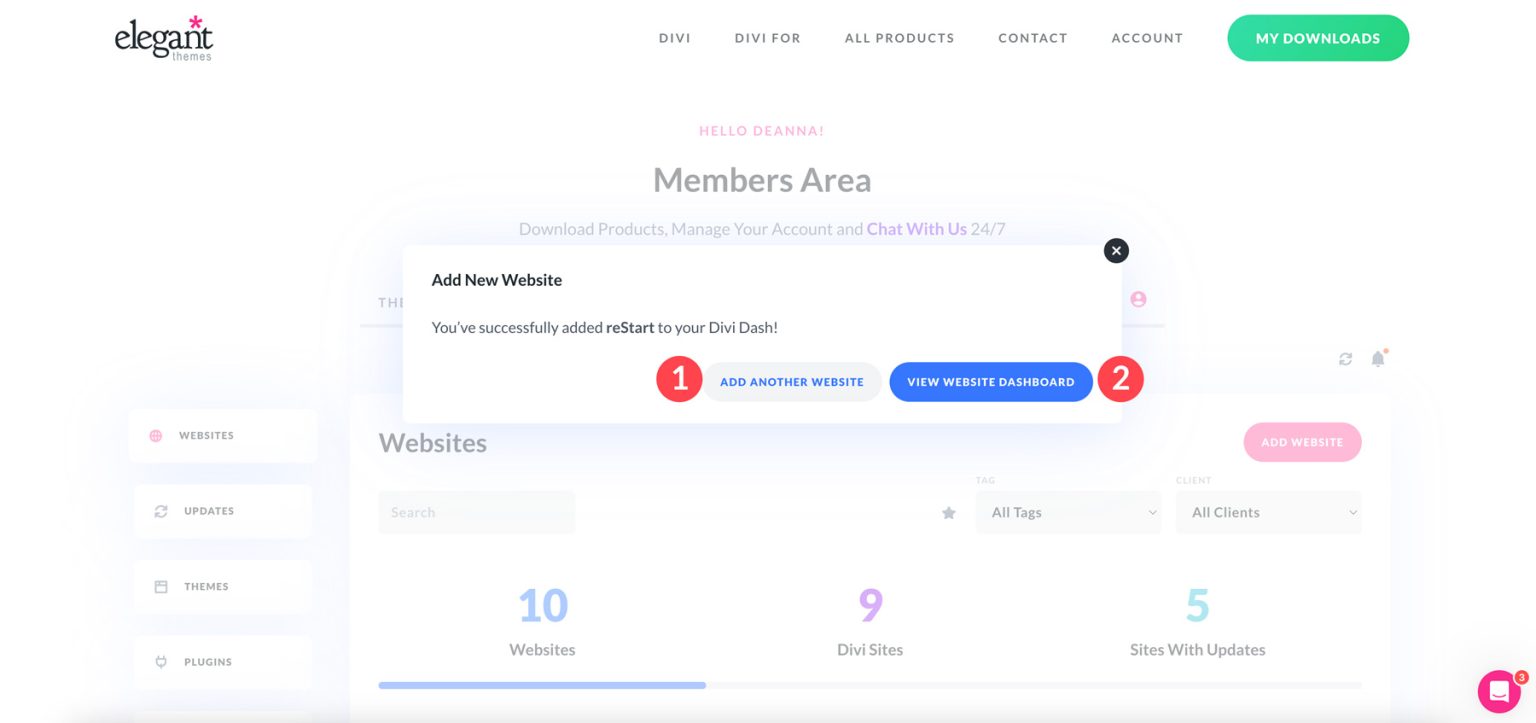Click View Website Dashboard
This screenshot has height=723, width=1536.
pos(991,381)
